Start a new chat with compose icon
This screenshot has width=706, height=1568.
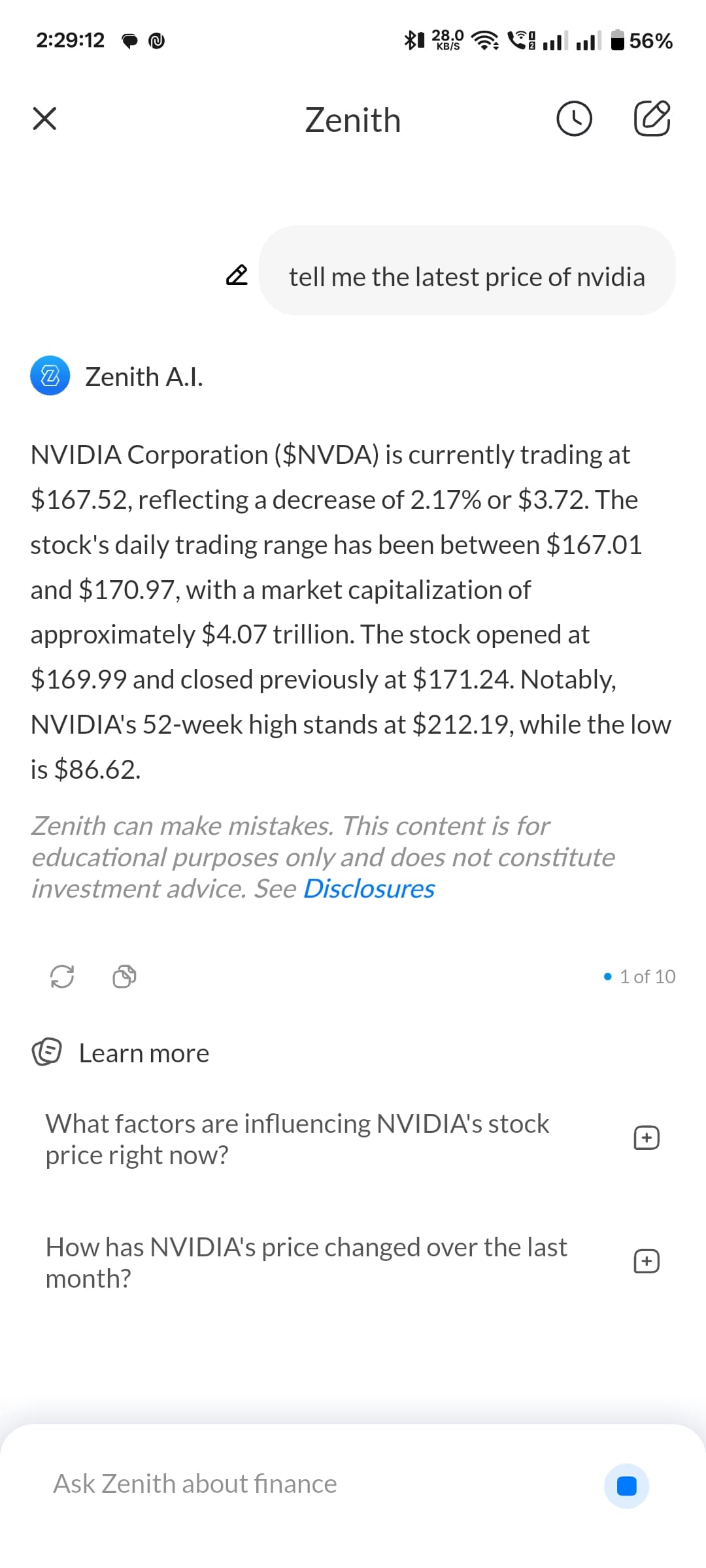pos(652,119)
